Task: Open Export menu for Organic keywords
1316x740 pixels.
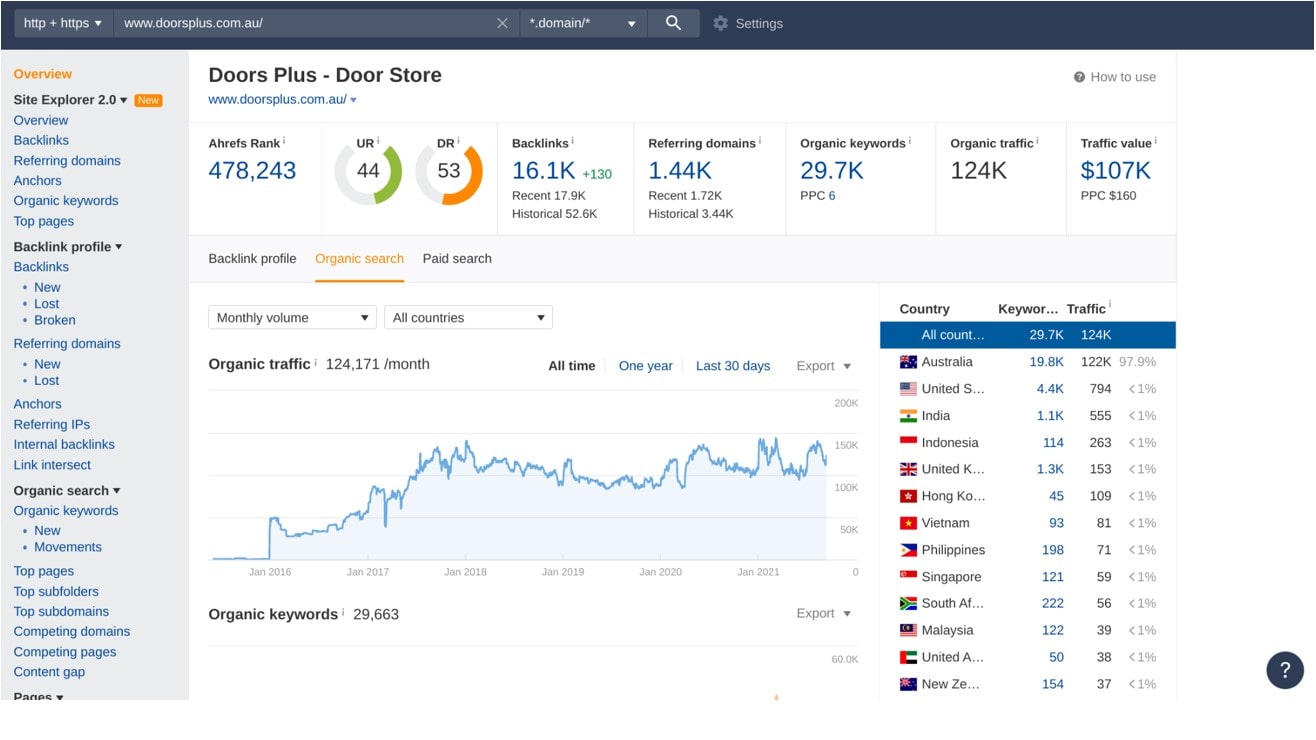Action: [824, 613]
